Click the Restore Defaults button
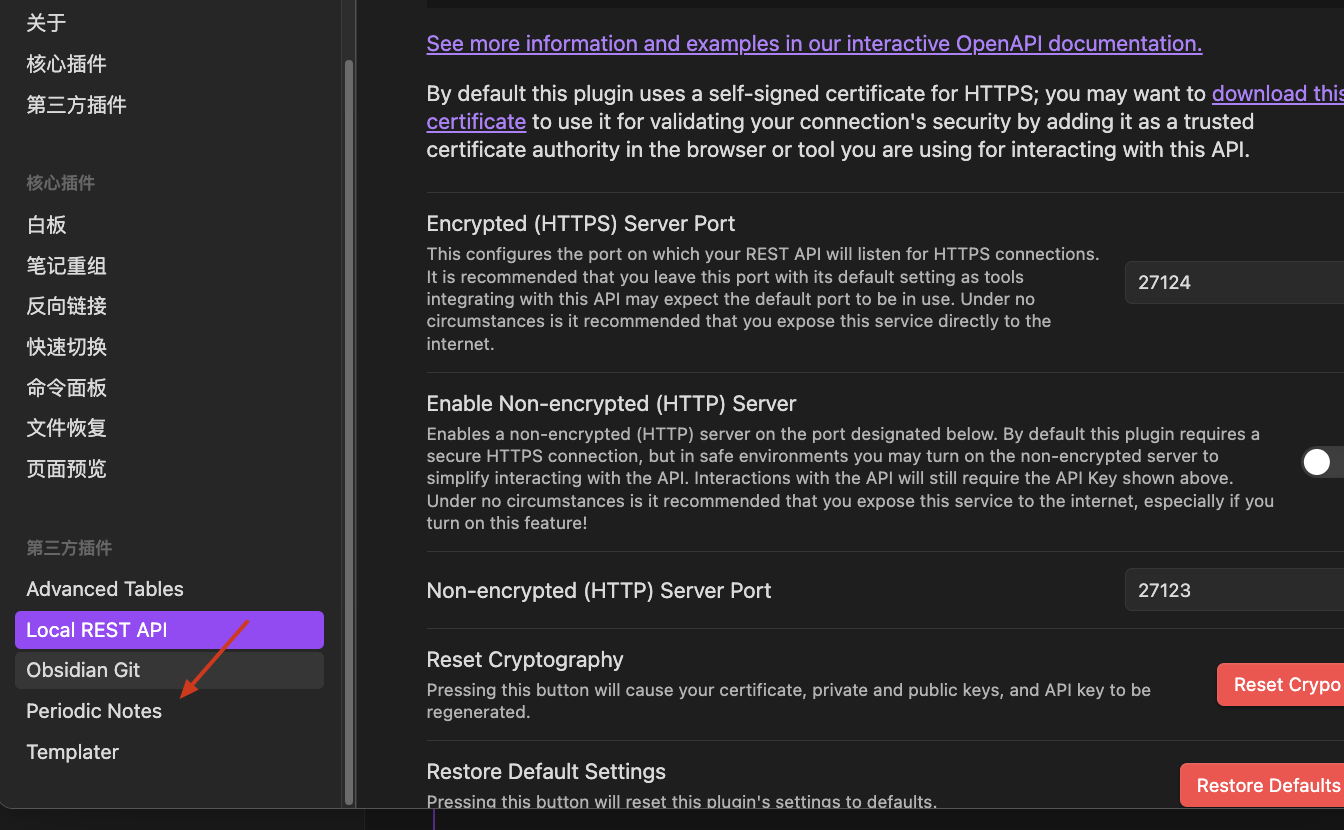The image size is (1344, 830). [x=1266, y=785]
